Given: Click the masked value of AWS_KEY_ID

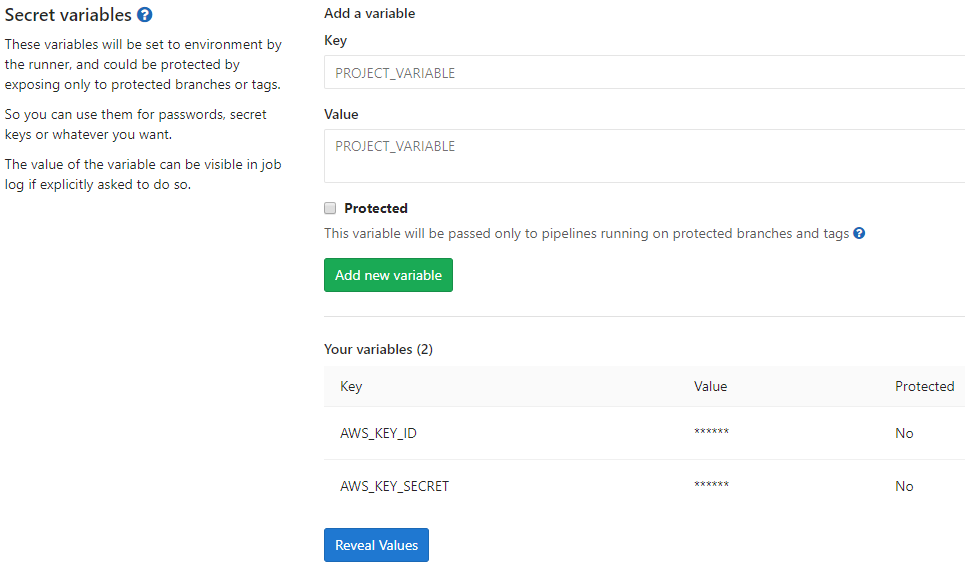Looking at the screenshot, I should point(711,433).
